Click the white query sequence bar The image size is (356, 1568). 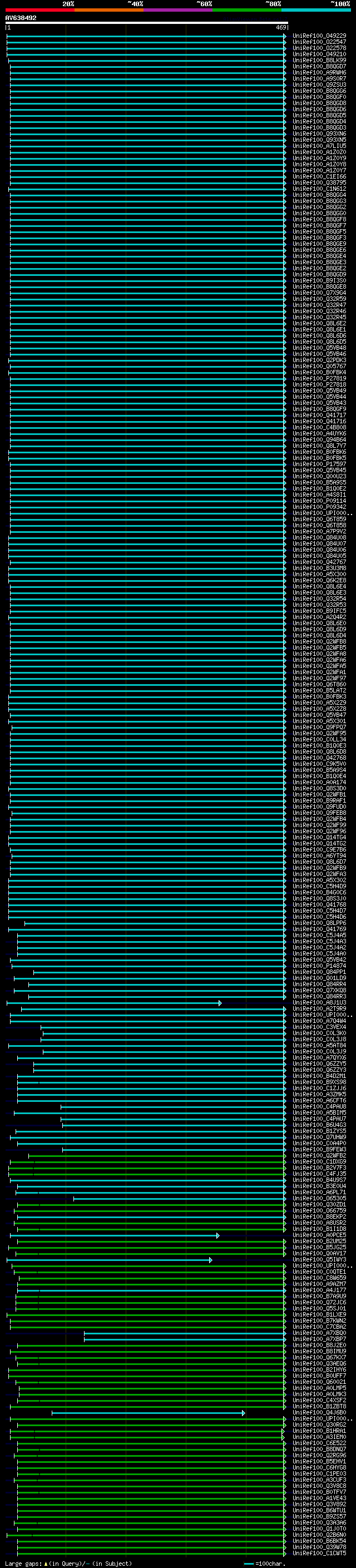point(146,23)
